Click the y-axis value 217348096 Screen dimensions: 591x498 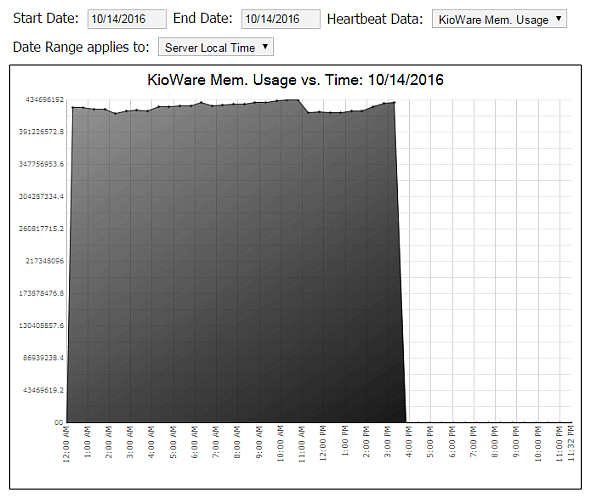(45, 261)
